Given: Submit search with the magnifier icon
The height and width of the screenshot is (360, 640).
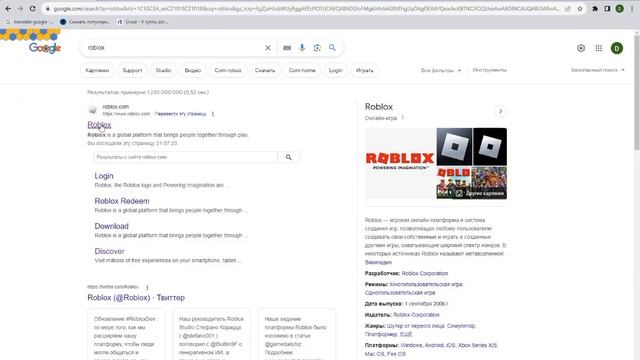Looking at the screenshot, I should click(x=333, y=48).
